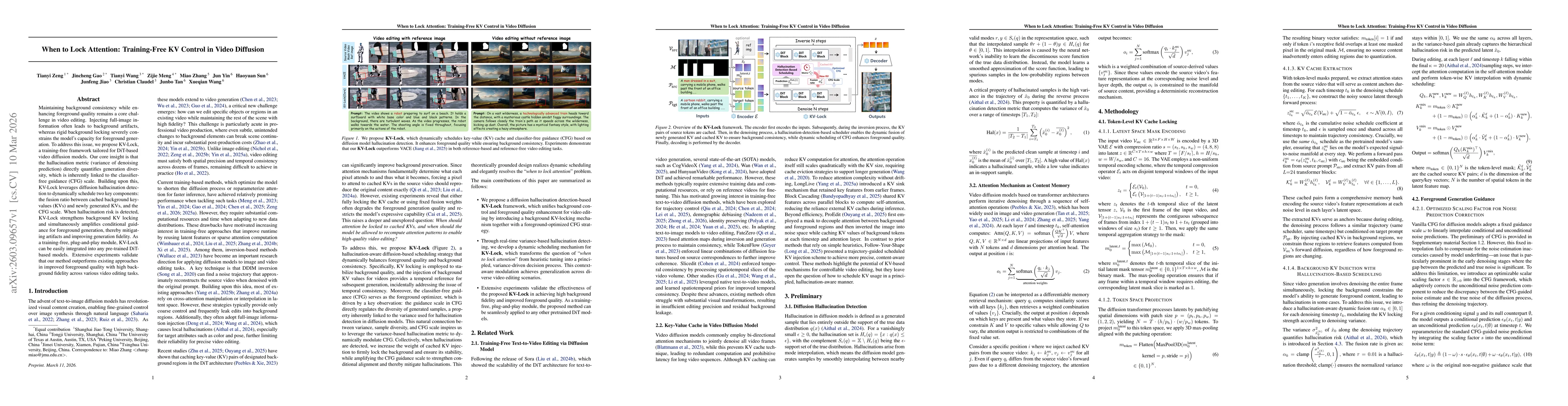Click the '4.1. Token-Level KV Cache Locking' heading
Screen dimensions: 1568x406
1138,122
